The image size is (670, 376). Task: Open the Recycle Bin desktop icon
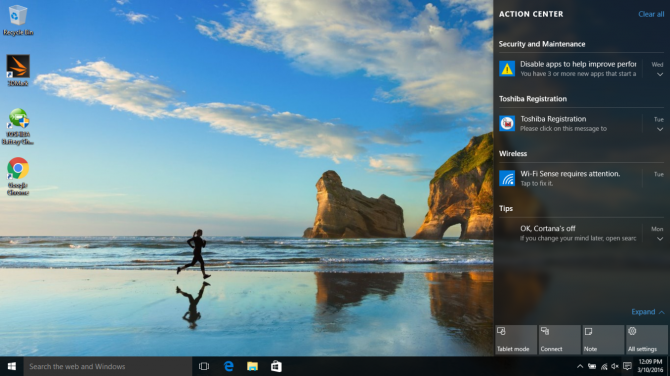click(x=18, y=20)
